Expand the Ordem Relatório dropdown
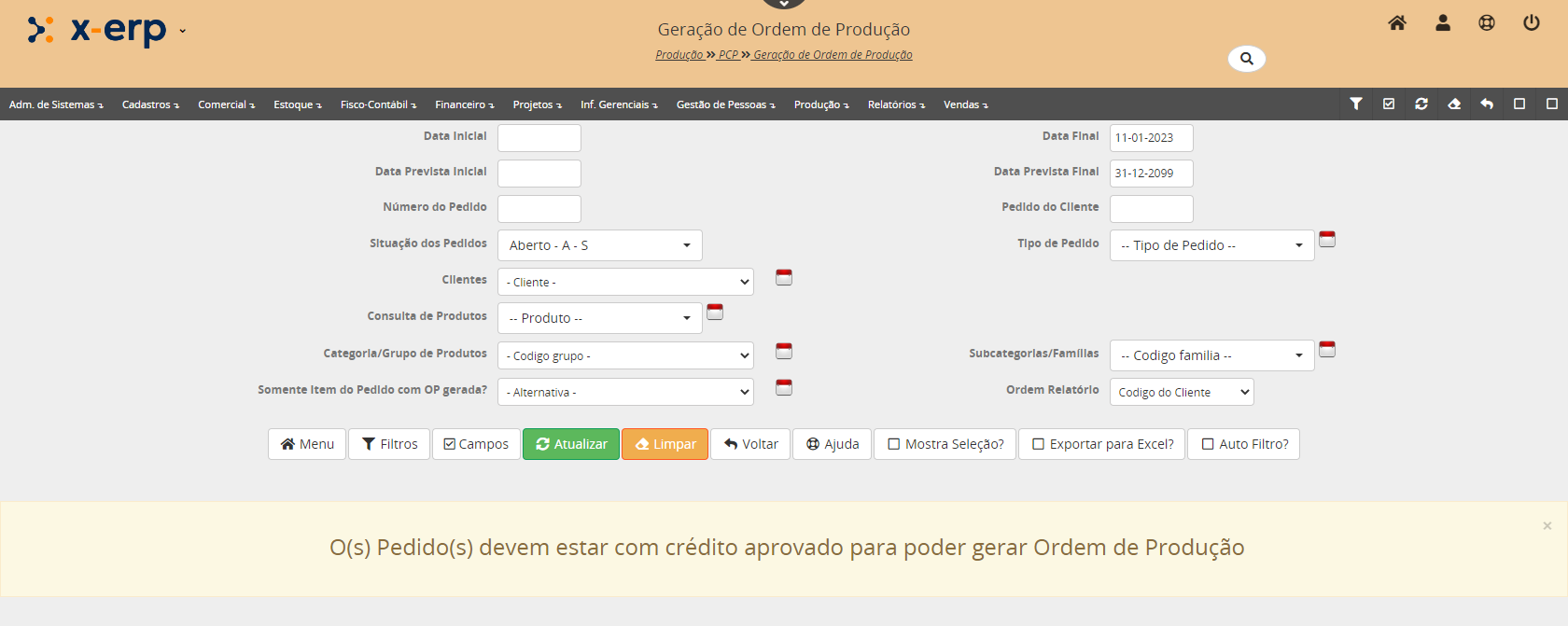Image resolution: width=1568 pixels, height=626 pixels. pyautogui.click(x=1181, y=392)
